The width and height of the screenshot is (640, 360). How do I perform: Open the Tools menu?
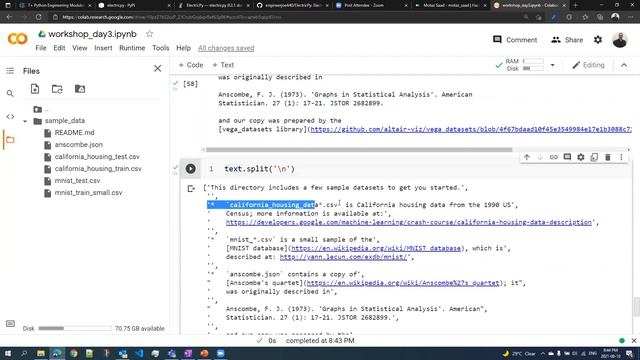pos(160,48)
